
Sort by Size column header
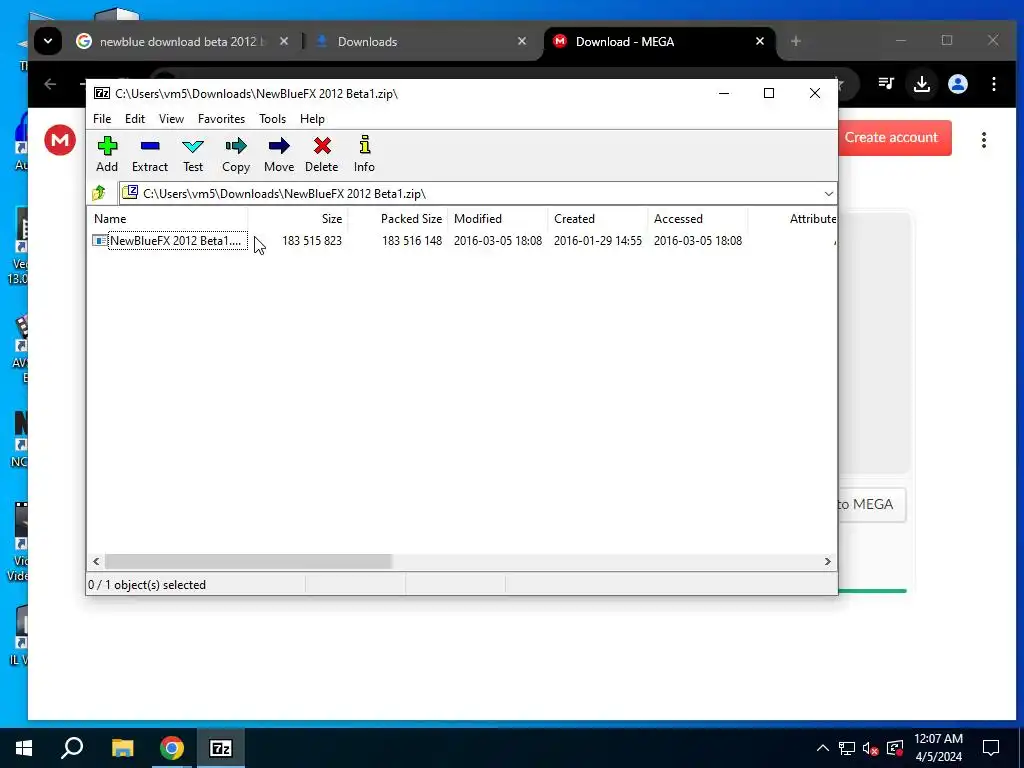[x=298, y=219]
